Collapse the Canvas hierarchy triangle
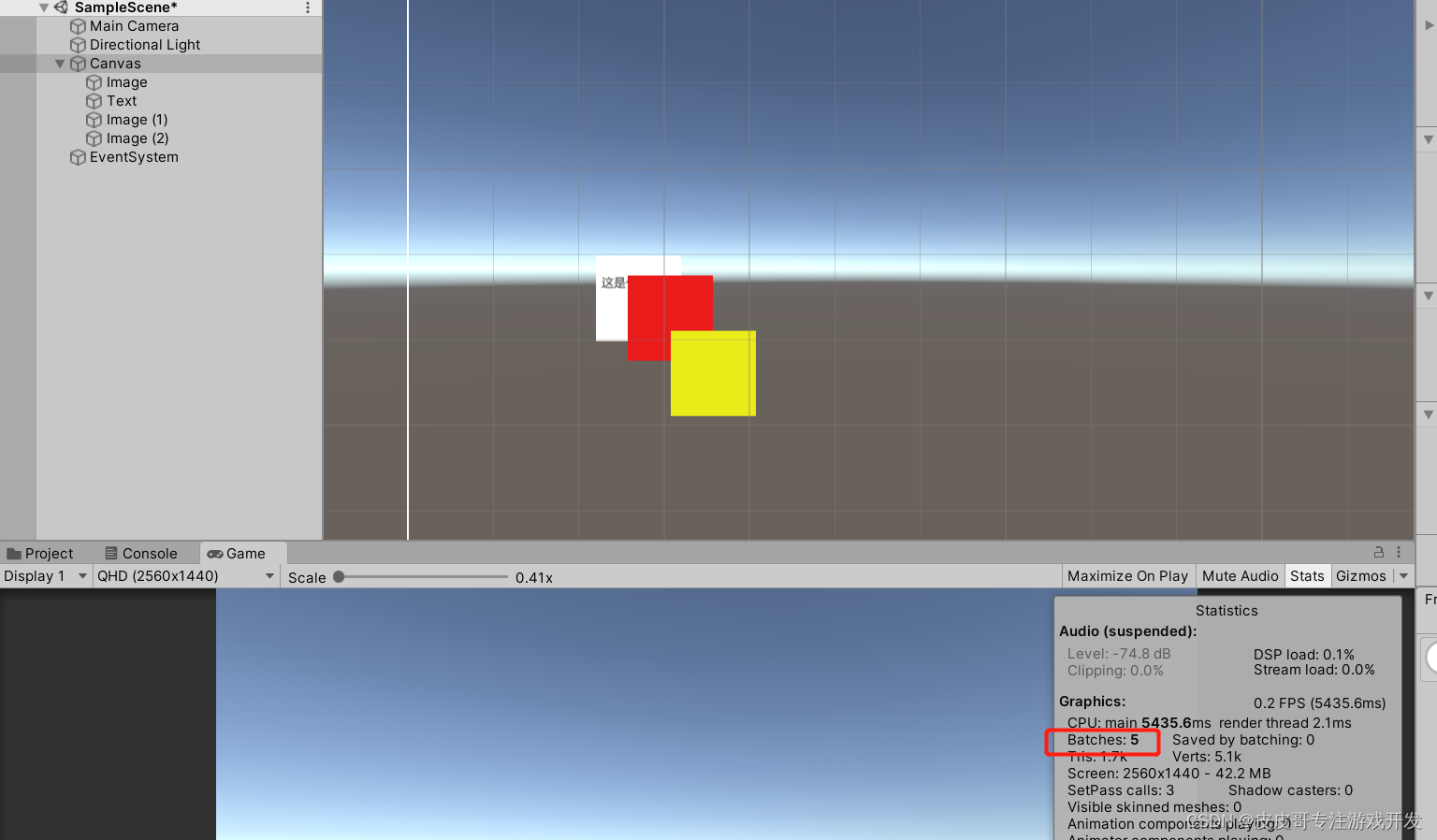This screenshot has height=840, width=1437. tap(59, 63)
